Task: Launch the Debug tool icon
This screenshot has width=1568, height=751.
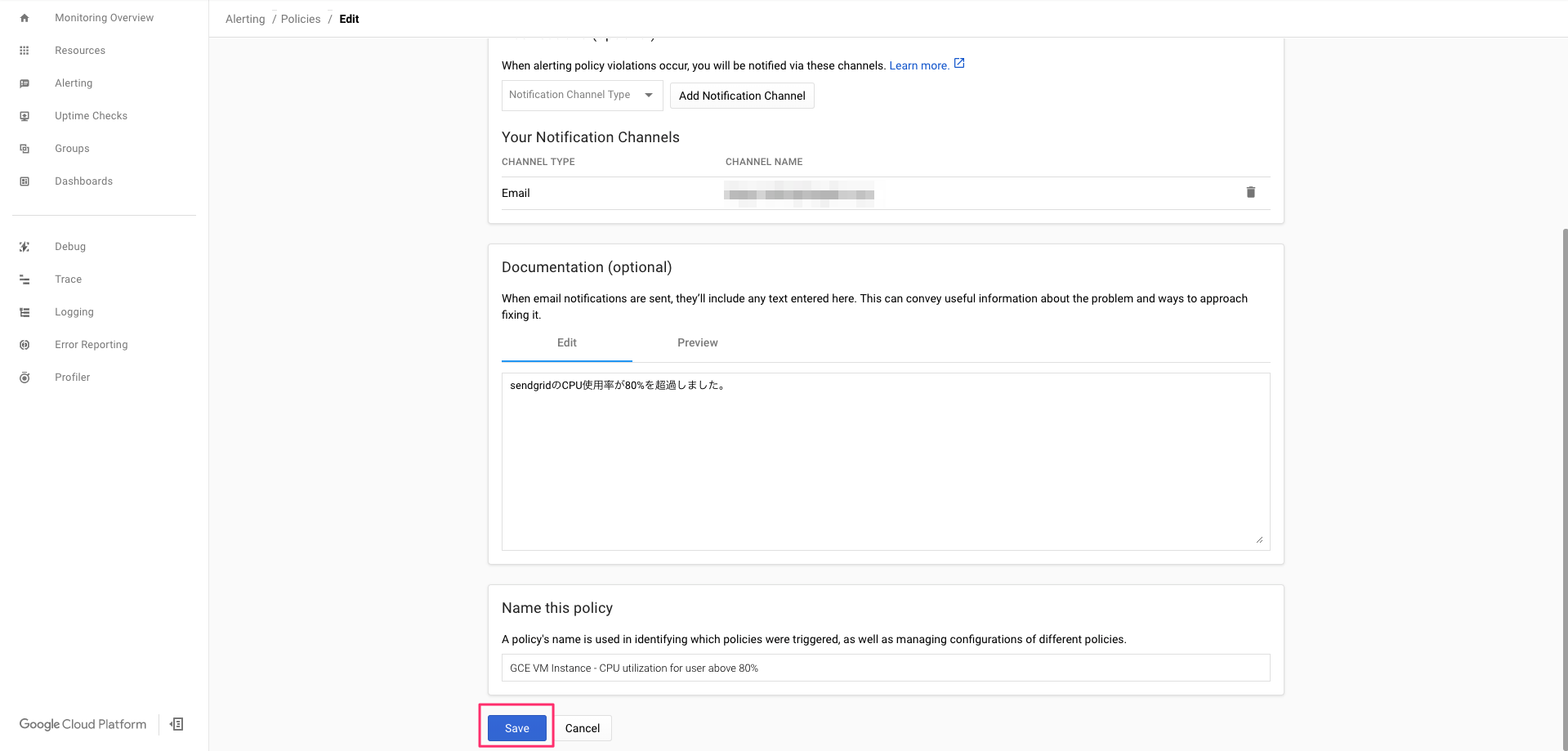Action: coord(24,246)
